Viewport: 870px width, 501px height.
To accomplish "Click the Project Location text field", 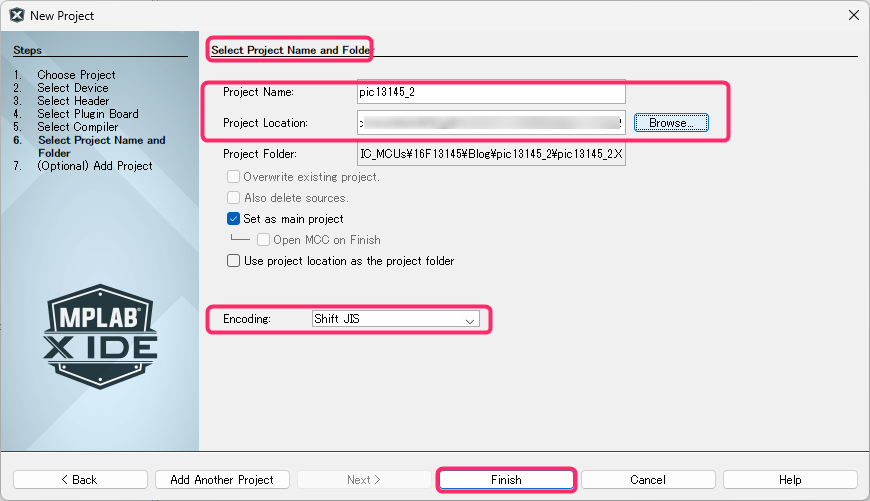I will point(490,123).
